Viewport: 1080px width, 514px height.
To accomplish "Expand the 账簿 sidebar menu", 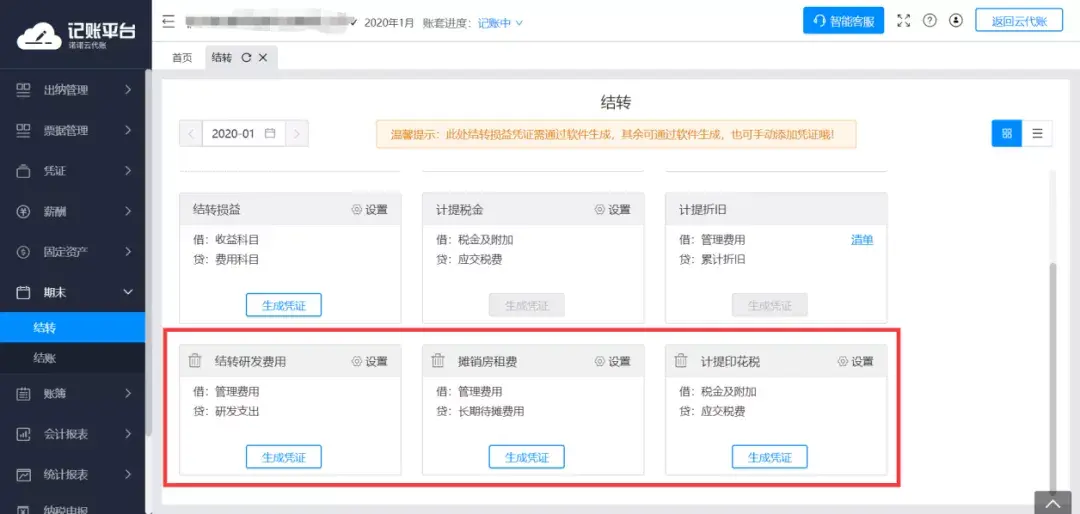I will (x=72, y=394).
